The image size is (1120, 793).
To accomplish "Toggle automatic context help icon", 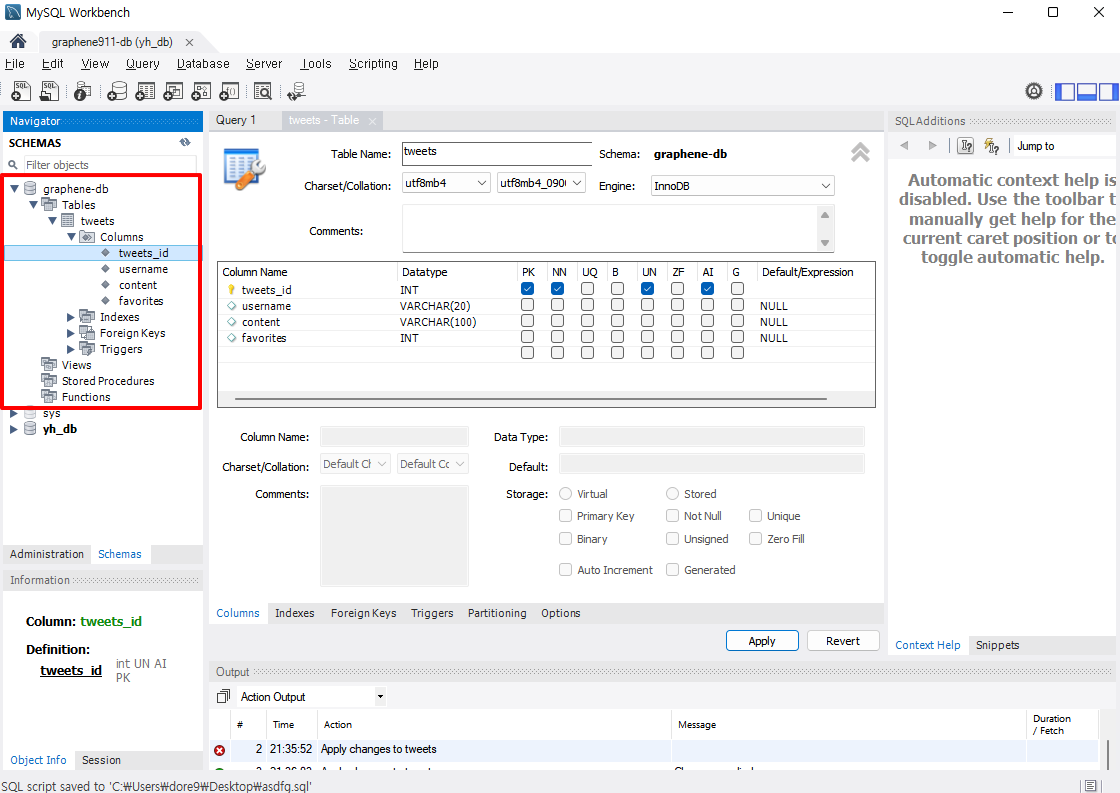I will (991, 146).
